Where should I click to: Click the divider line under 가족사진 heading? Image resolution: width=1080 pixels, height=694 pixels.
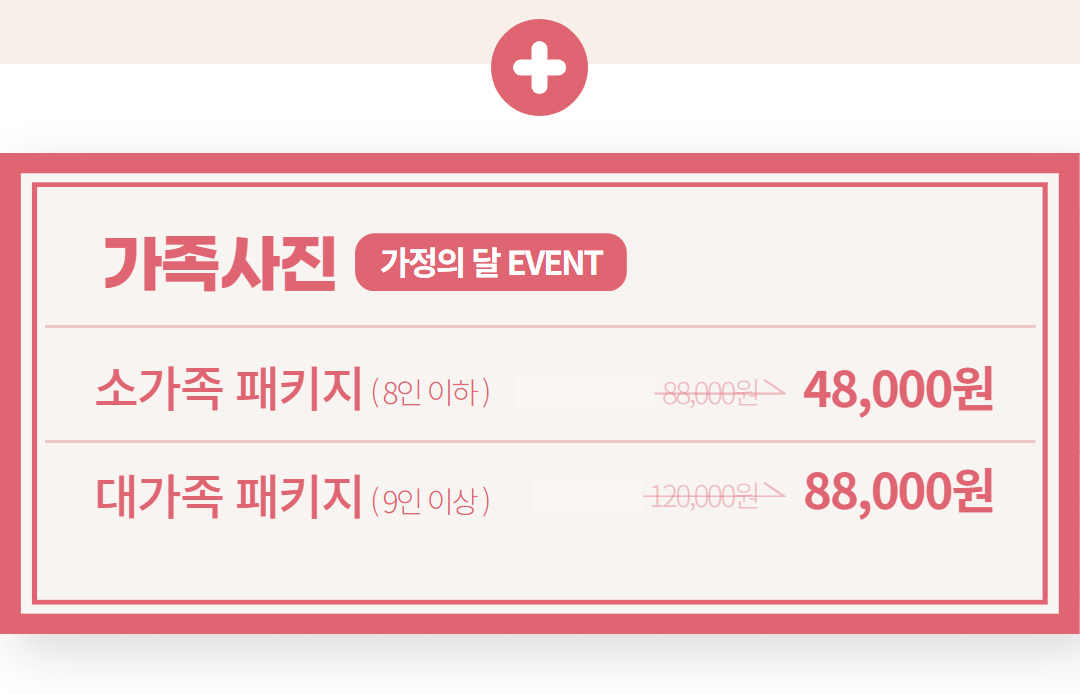click(540, 326)
